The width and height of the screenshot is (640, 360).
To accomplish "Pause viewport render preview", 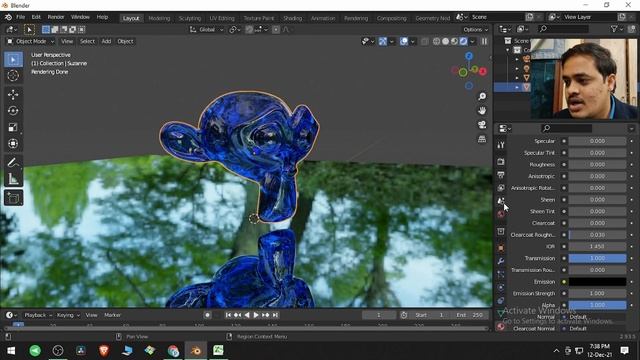I will point(484,41).
